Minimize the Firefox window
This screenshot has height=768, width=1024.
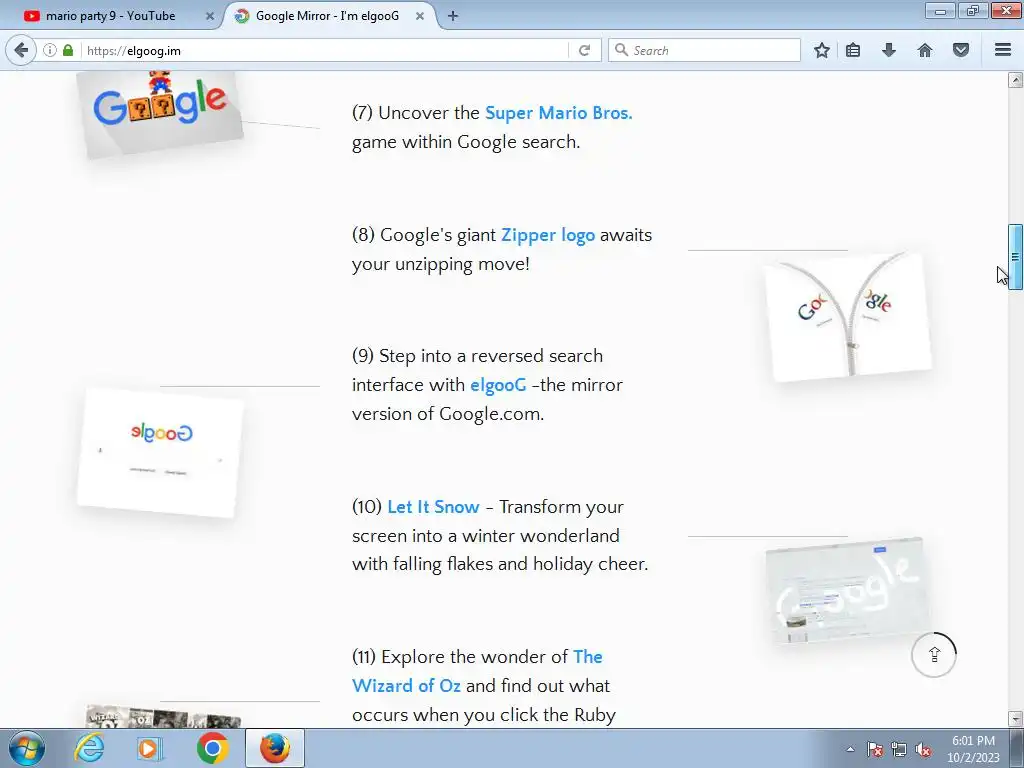point(940,10)
